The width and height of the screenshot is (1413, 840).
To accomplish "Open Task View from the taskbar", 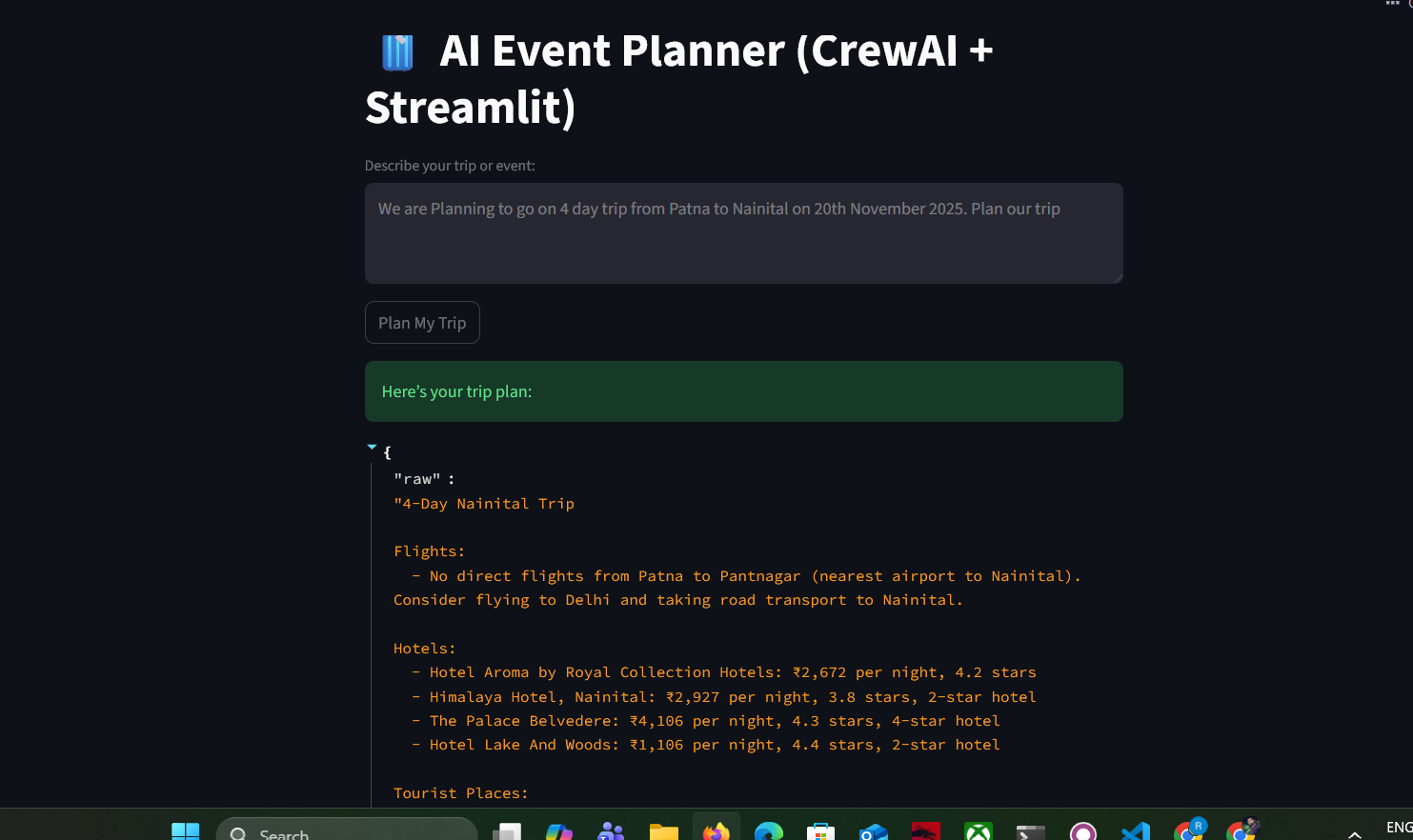I will coord(507,831).
